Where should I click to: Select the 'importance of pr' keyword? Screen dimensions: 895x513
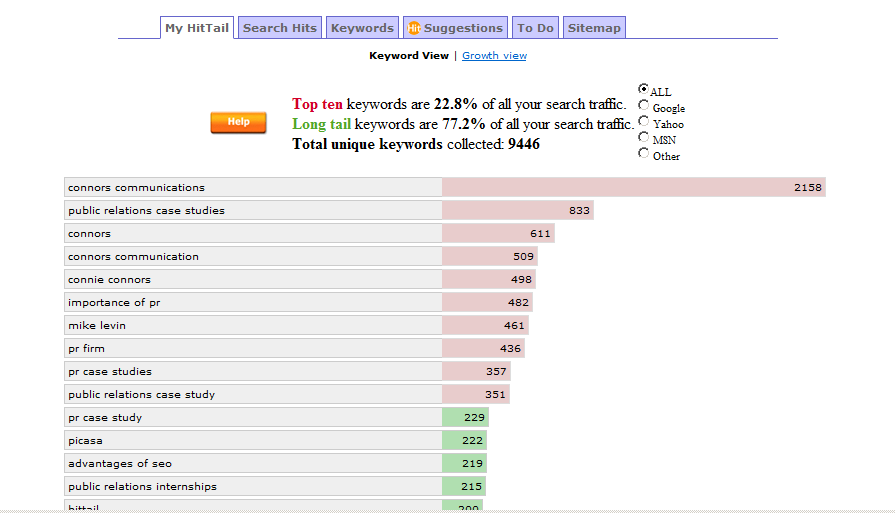[x=253, y=302]
